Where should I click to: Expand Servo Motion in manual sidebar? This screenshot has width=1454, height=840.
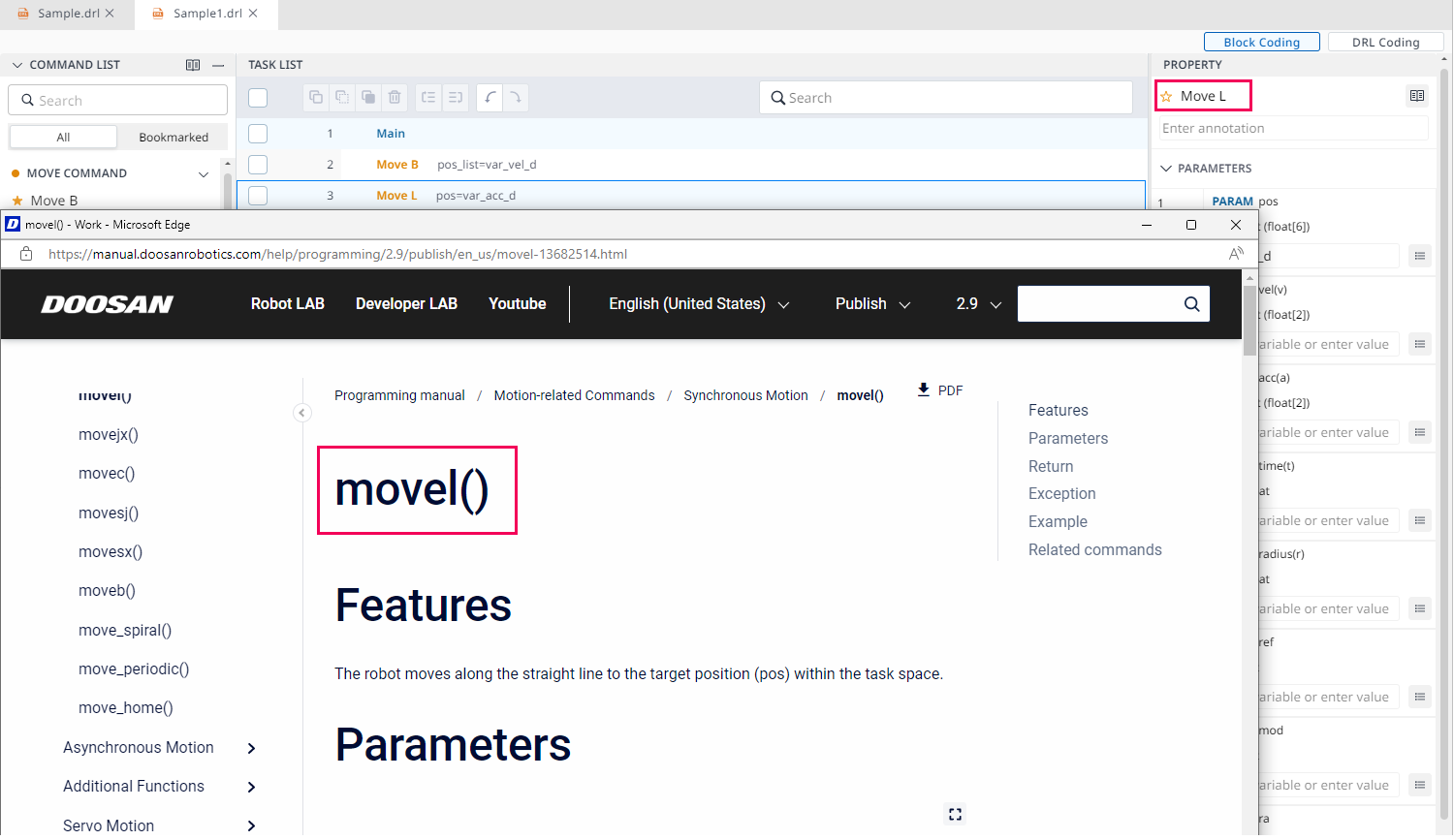[x=251, y=825]
